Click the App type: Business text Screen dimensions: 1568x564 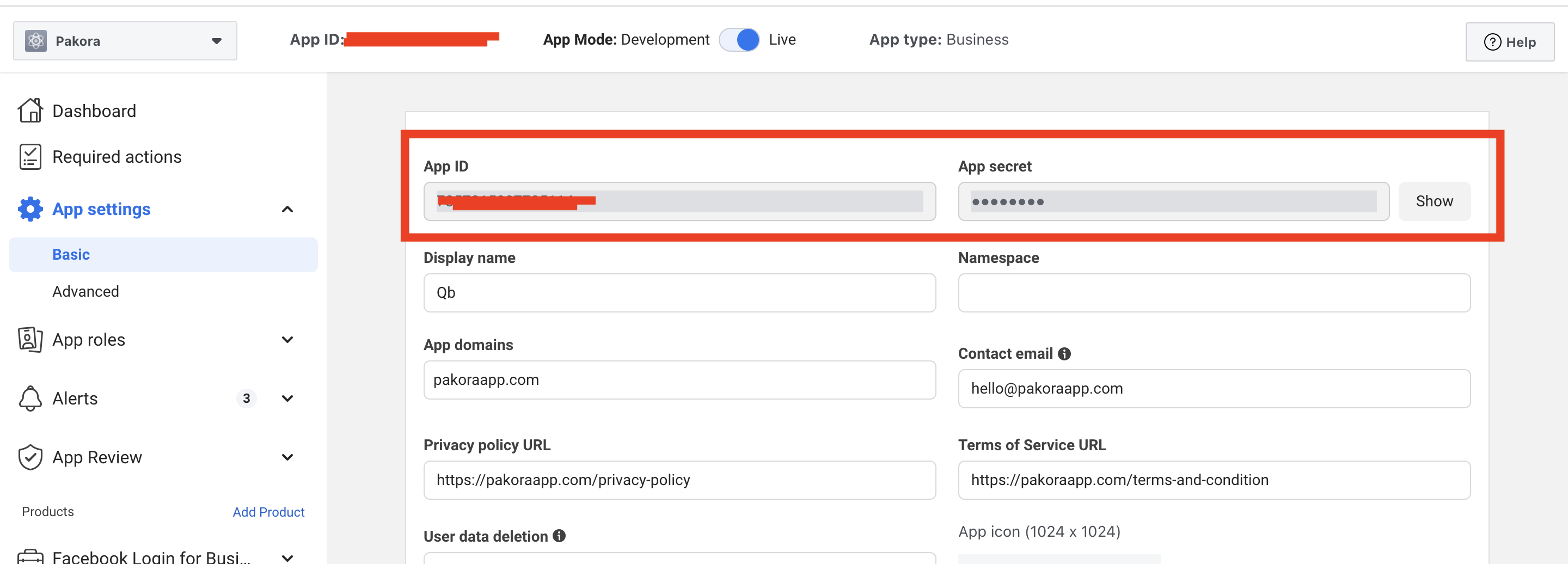(x=939, y=40)
